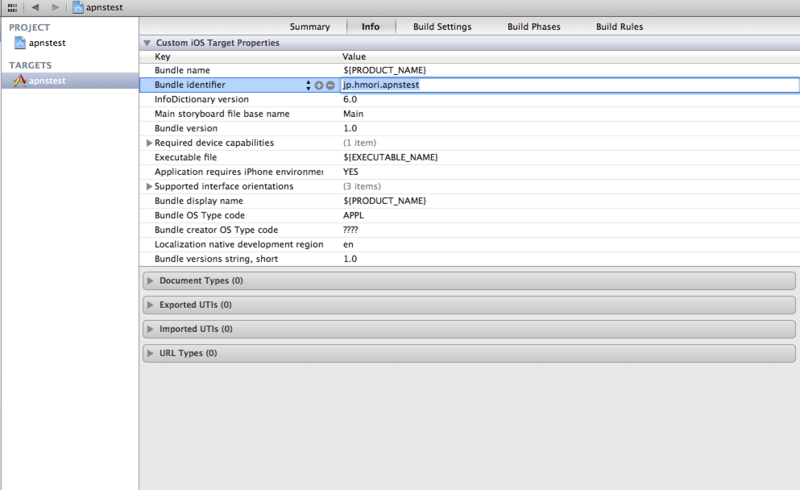
Task: Remove Bundle identifier row with minus icon
Action: 330,85
